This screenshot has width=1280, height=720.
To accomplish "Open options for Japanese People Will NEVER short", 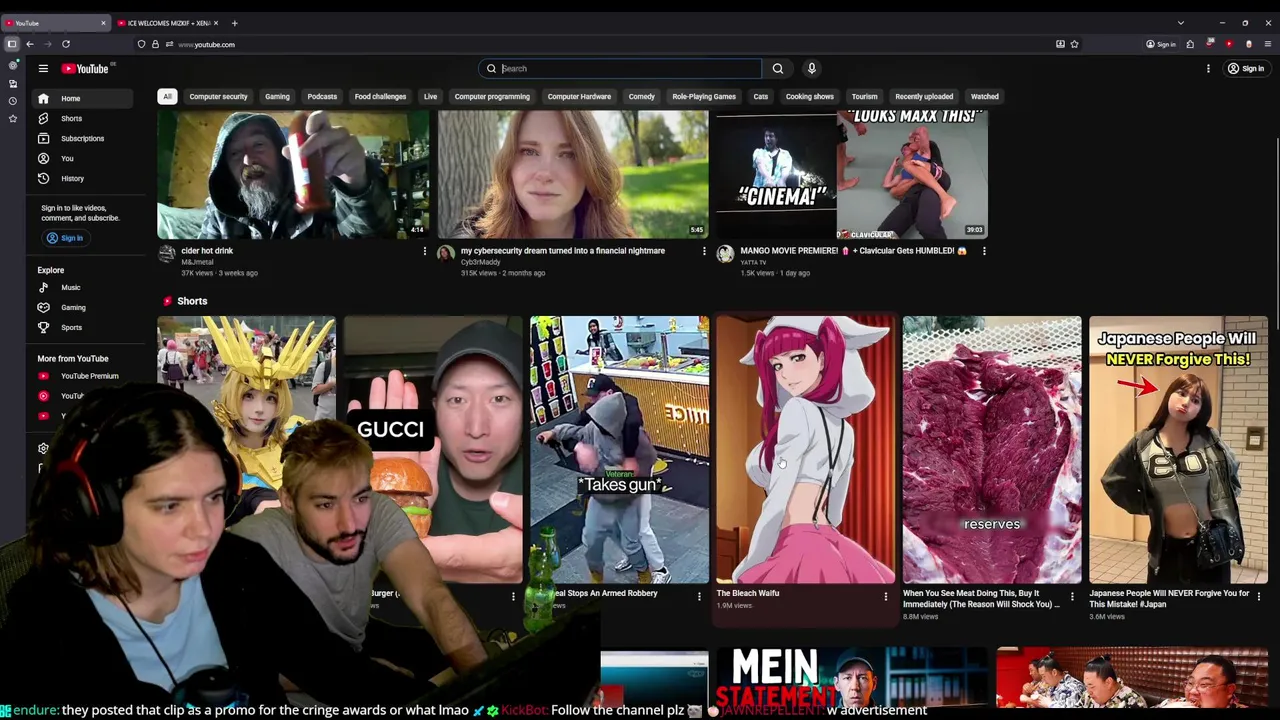I will [1258, 597].
